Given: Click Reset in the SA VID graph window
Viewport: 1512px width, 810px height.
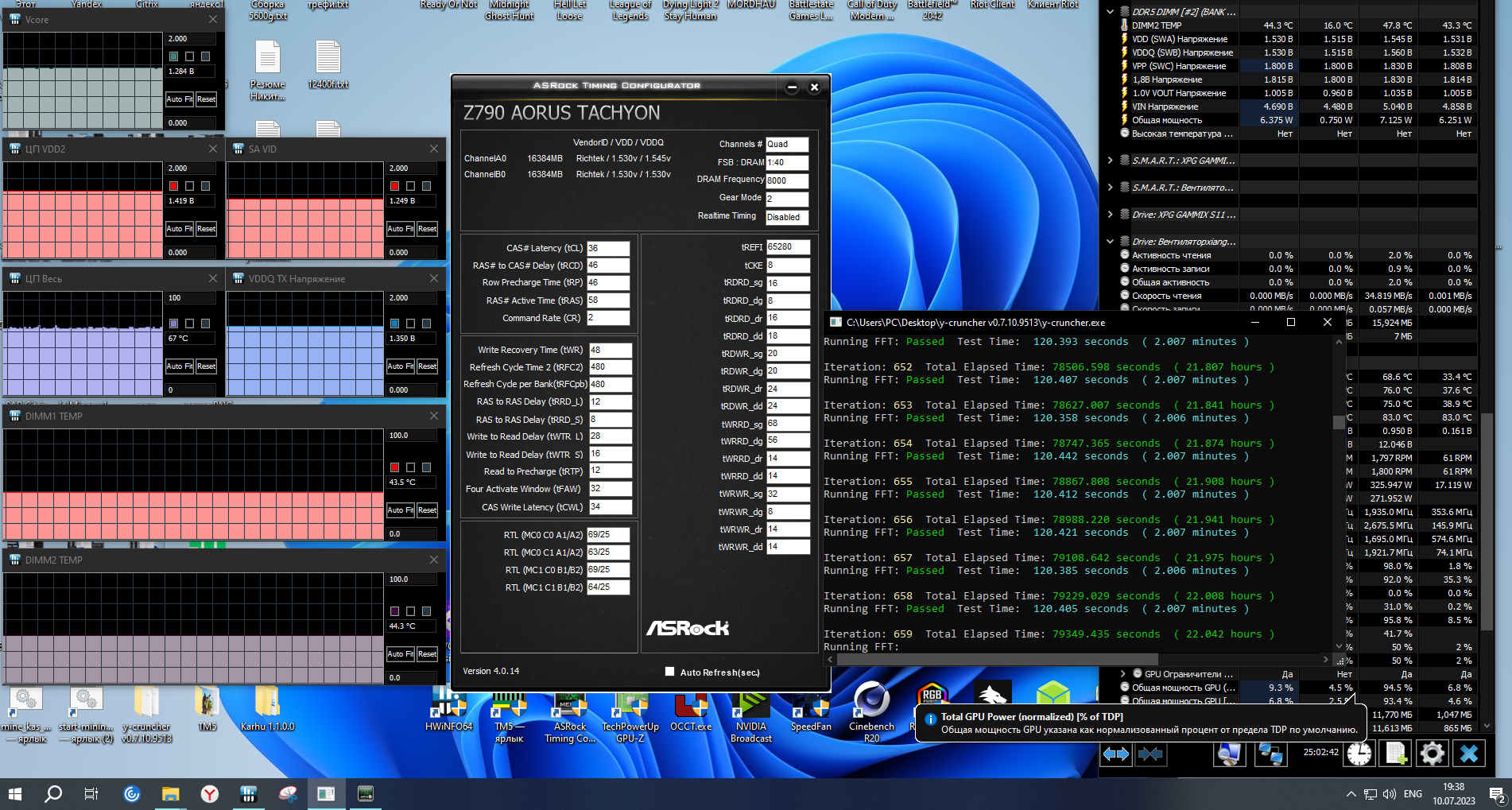Looking at the screenshot, I should point(427,229).
